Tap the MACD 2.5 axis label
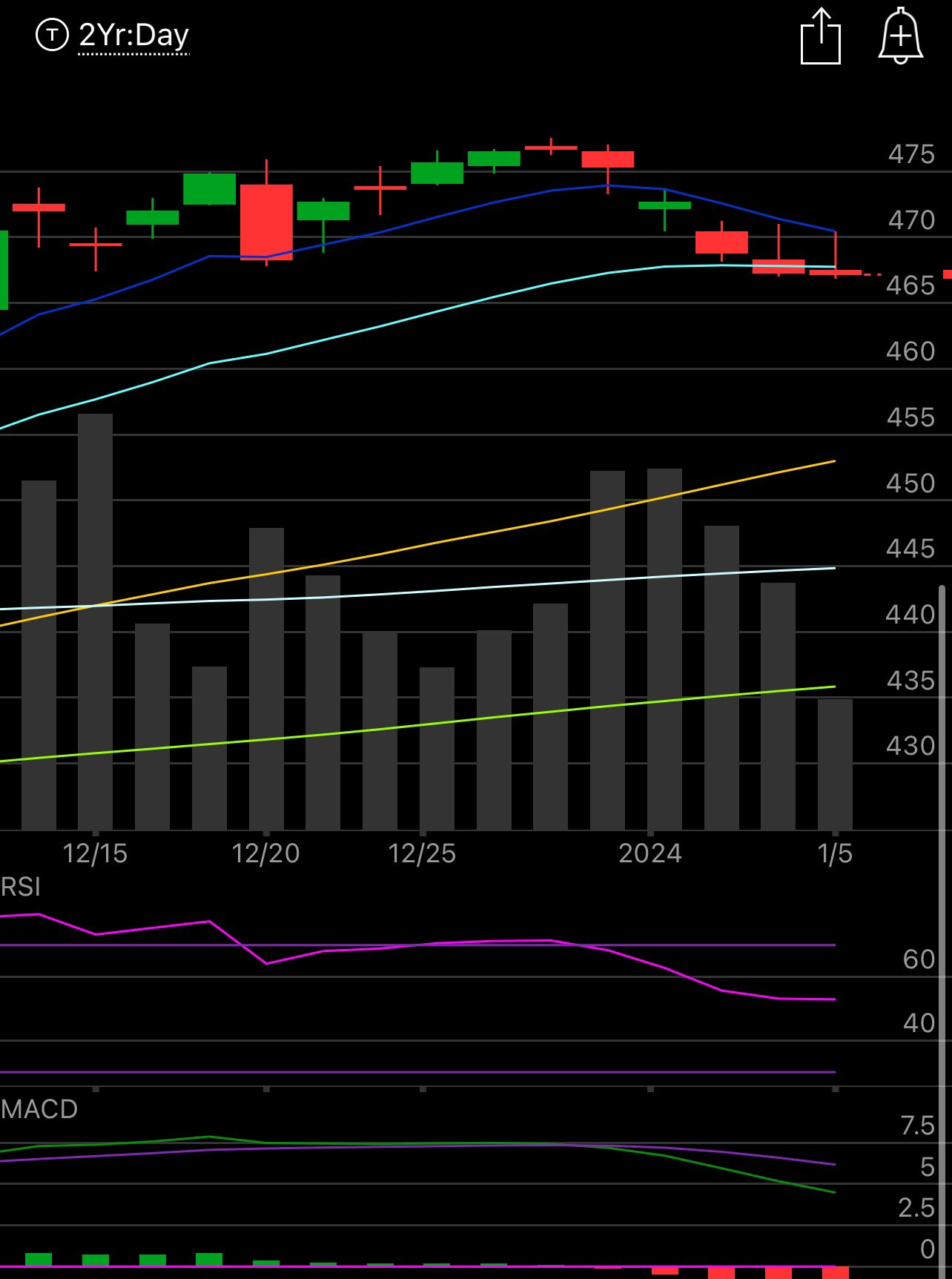This screenshot has width=952, height=1279. point(917,1208)
